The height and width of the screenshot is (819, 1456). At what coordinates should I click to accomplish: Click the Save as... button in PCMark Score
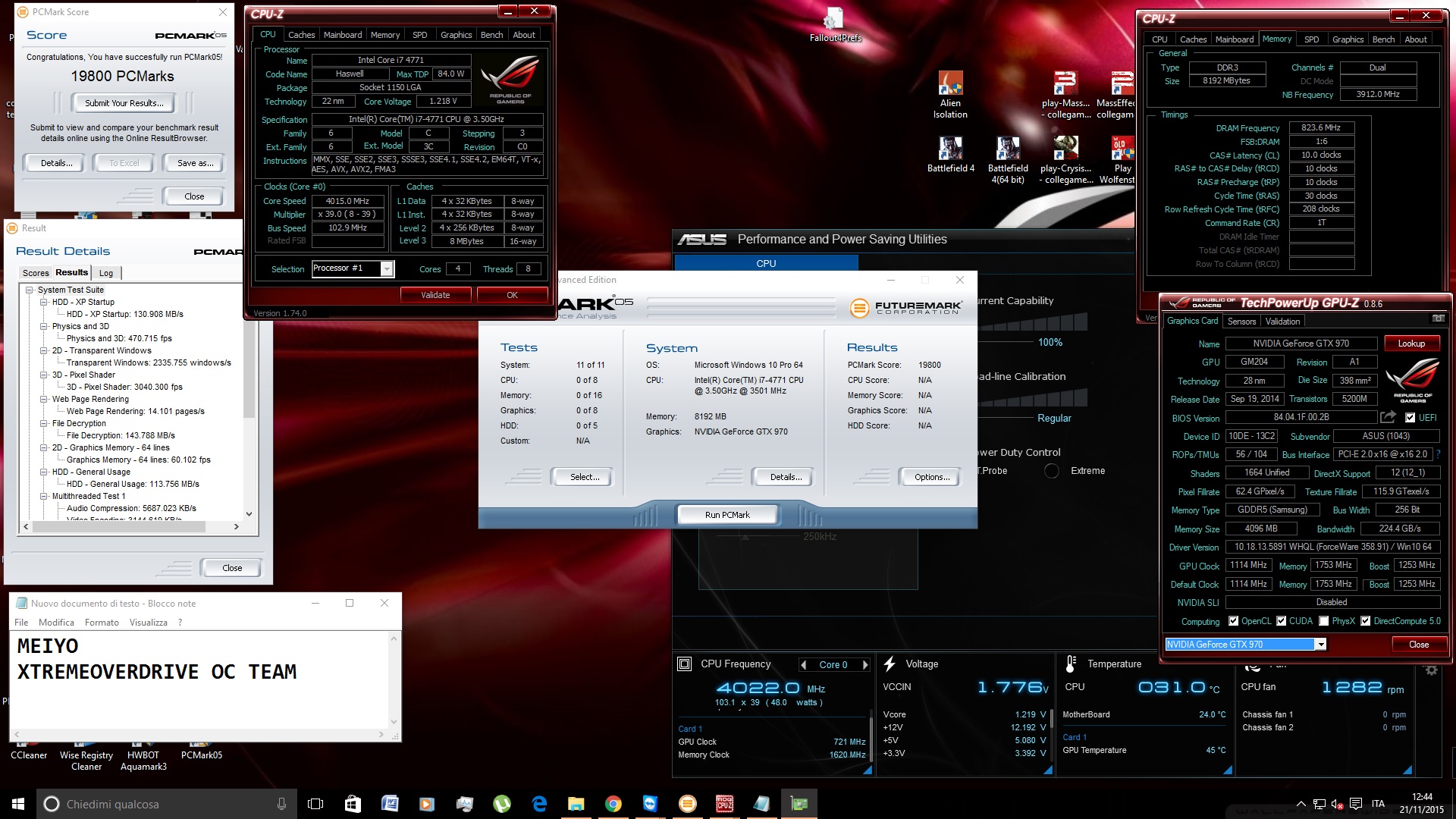tap(195, 163)
